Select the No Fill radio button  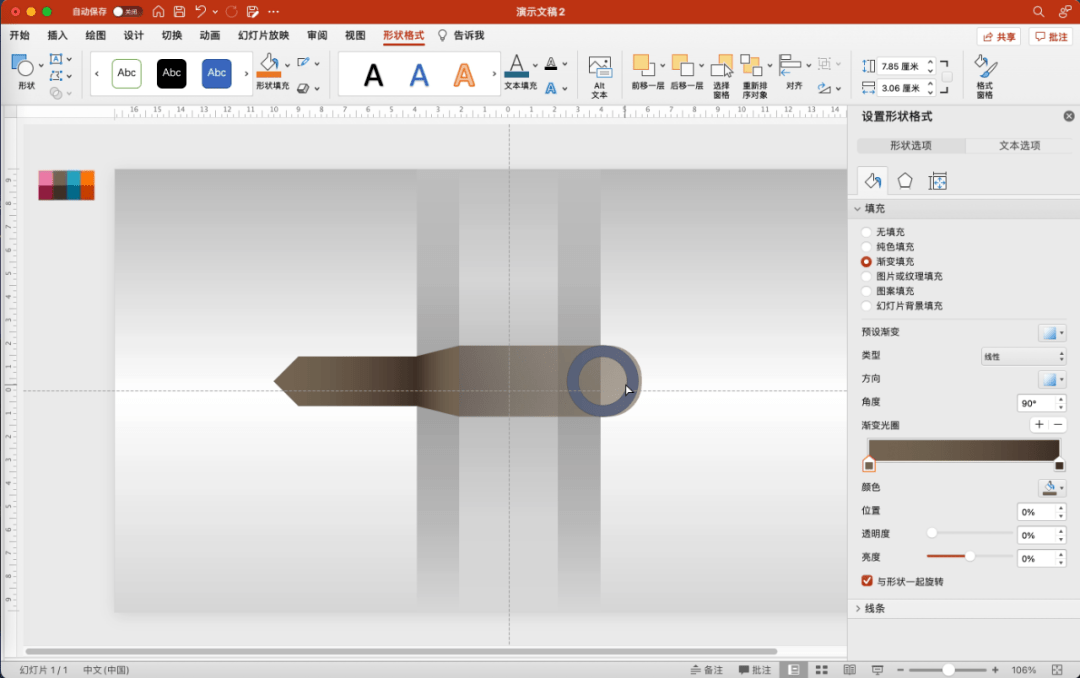point(866,232)
